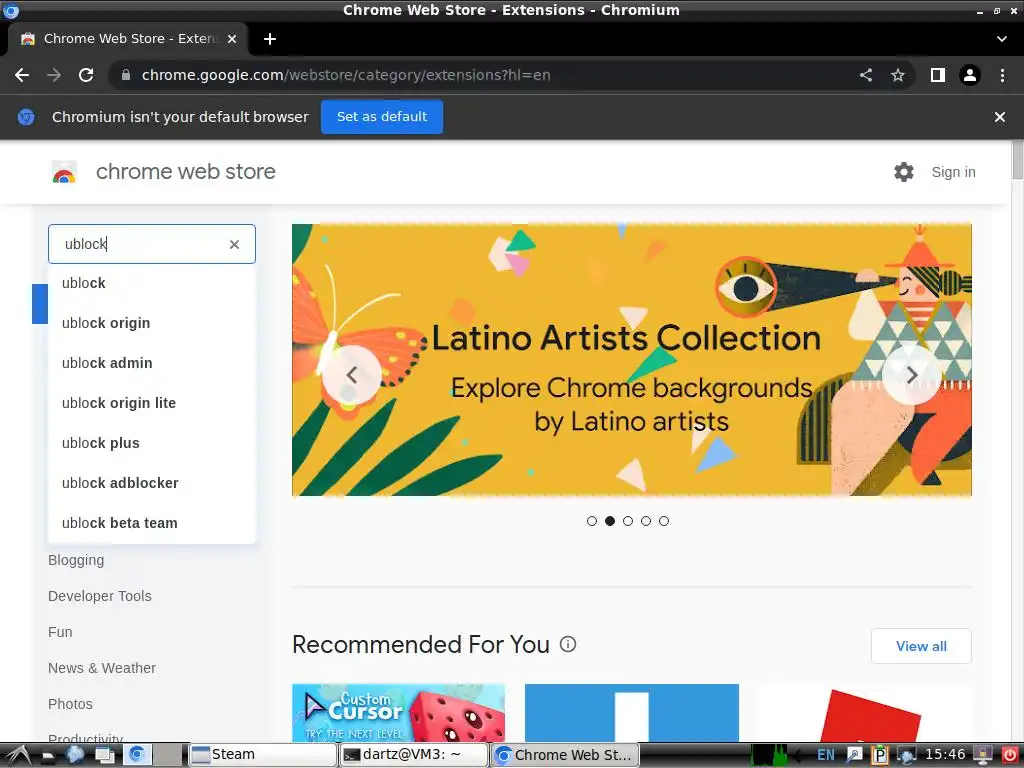The image size is (1024, 768).
Task: Click the taskbar clock showing 15:46
Action: [x=945, y=755]
